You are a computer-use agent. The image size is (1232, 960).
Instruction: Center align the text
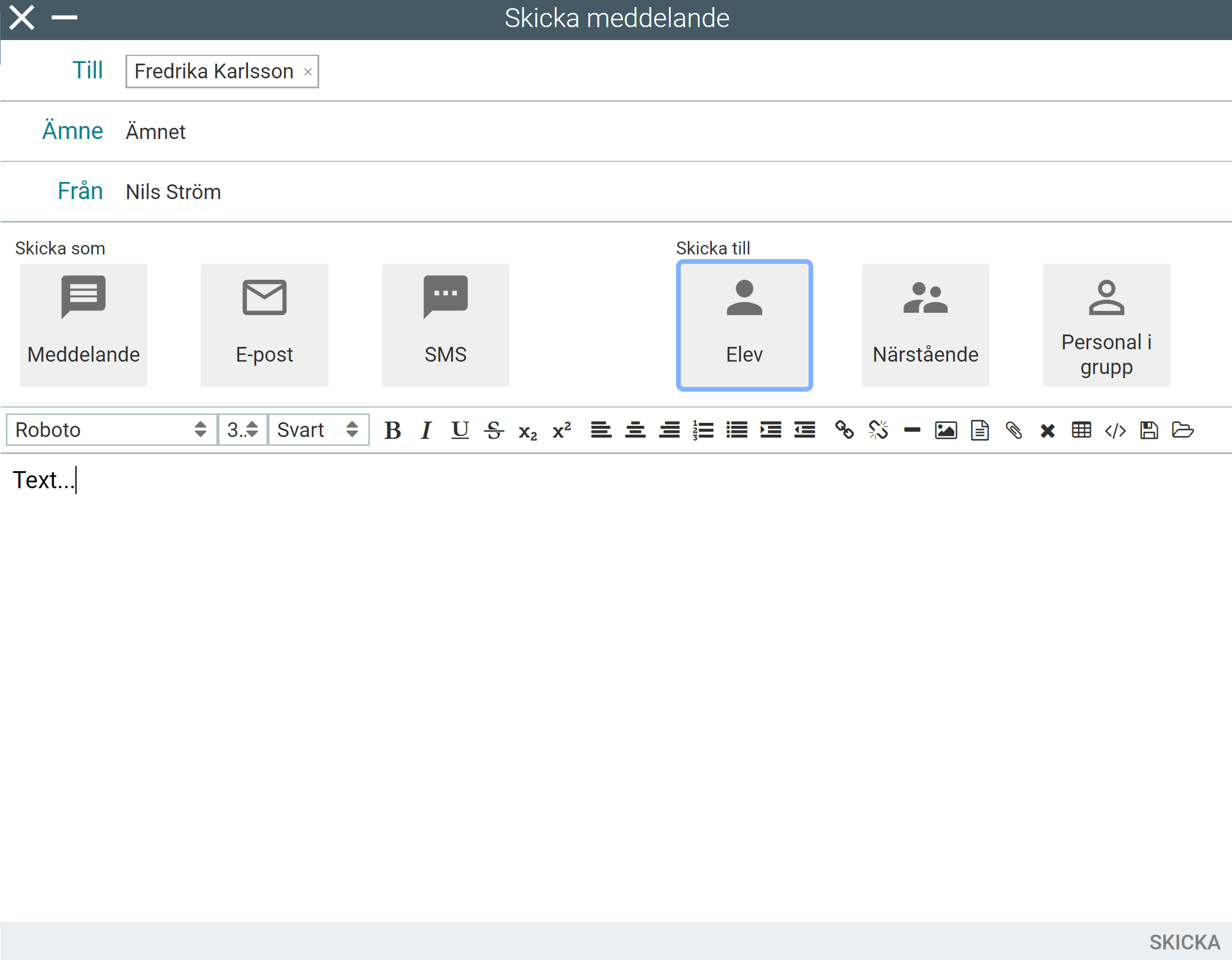pos(635,431)
